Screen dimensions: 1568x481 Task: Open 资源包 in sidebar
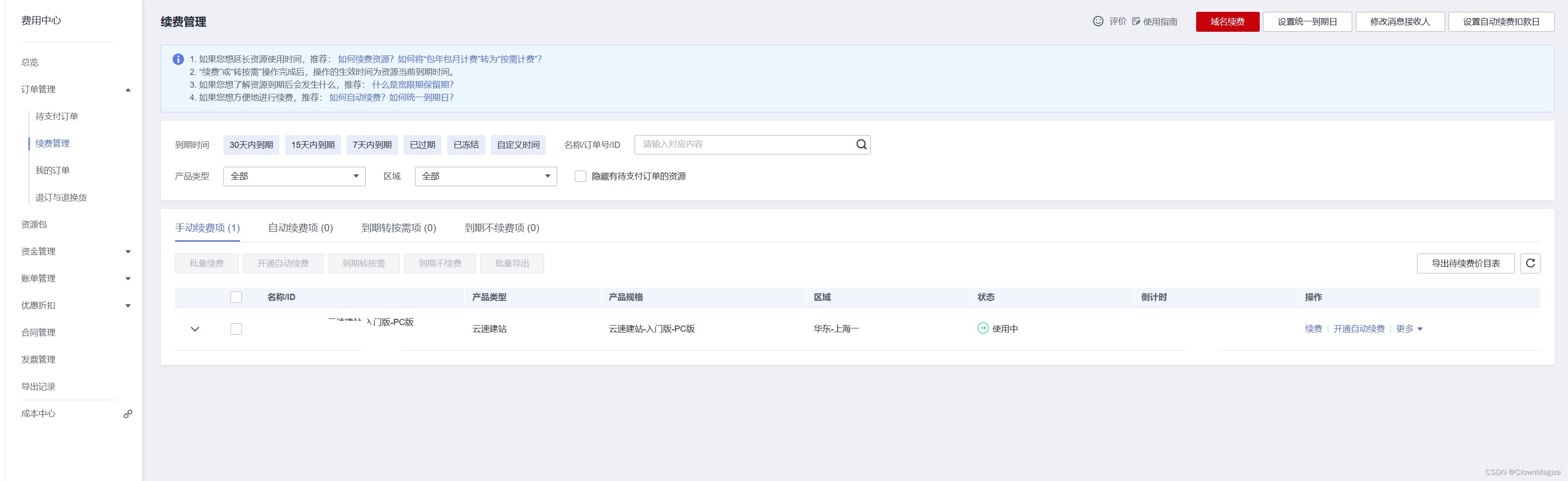34,224
